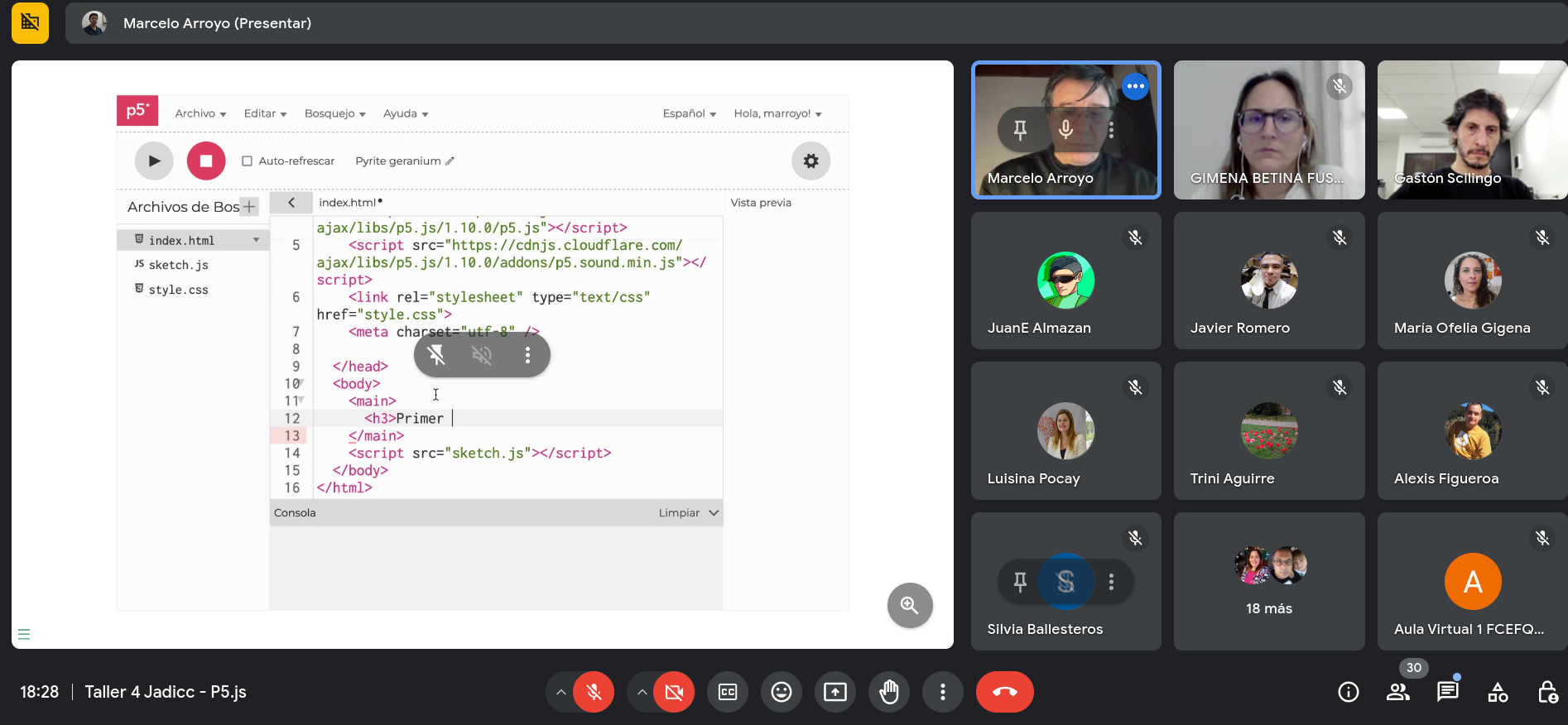Raise your hand
This screenshot has width=1568, height=725.
tap(889, 692)
